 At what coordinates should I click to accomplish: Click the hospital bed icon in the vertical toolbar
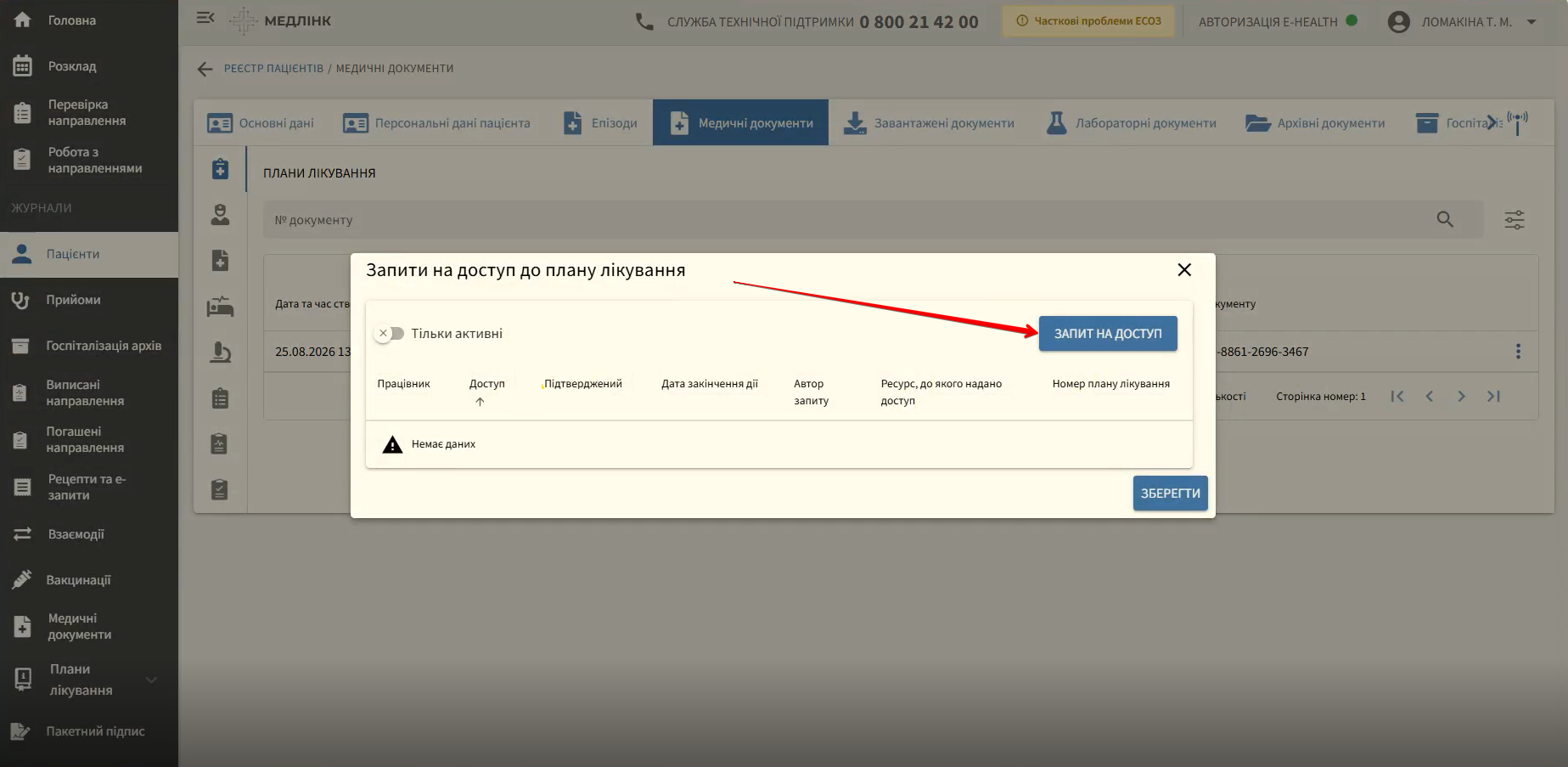tap(220, 307)
